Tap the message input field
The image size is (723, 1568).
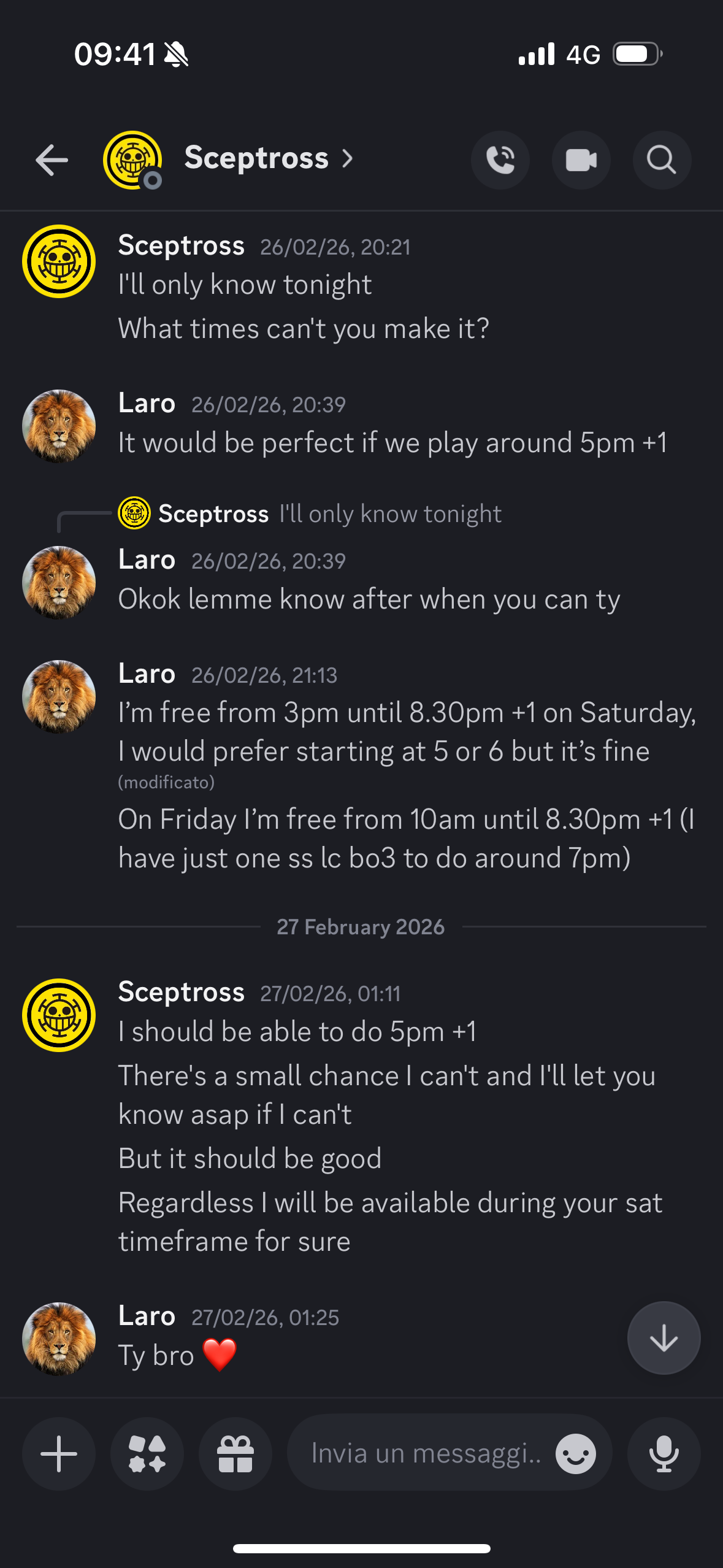[426, 1453]
